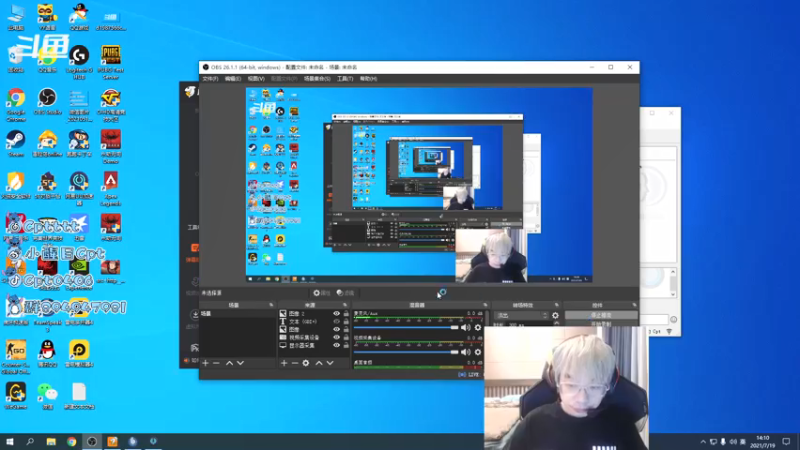Pop out the 混音器 dock panel icon
The width and height of the screenshot is (800, 450).
tap(485, 305)
